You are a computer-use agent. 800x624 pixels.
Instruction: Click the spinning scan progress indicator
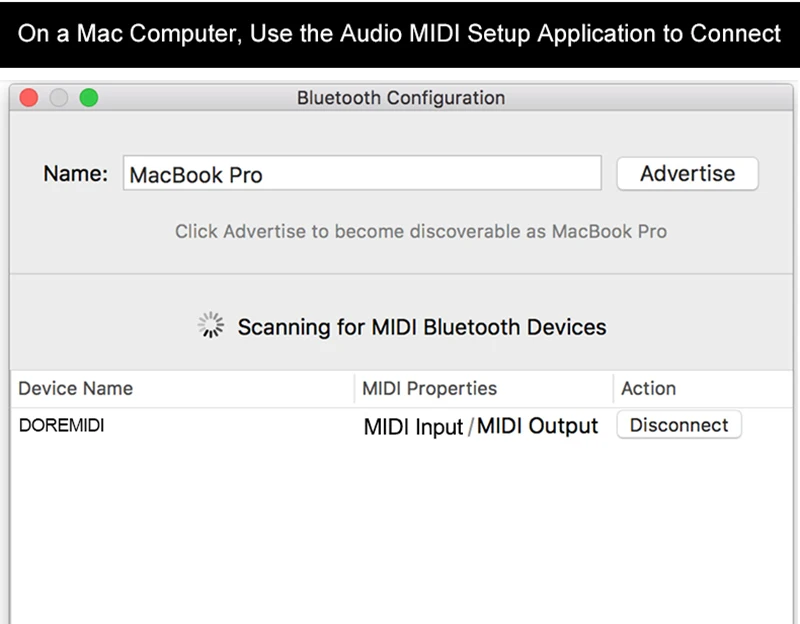(x=210, y=326)
